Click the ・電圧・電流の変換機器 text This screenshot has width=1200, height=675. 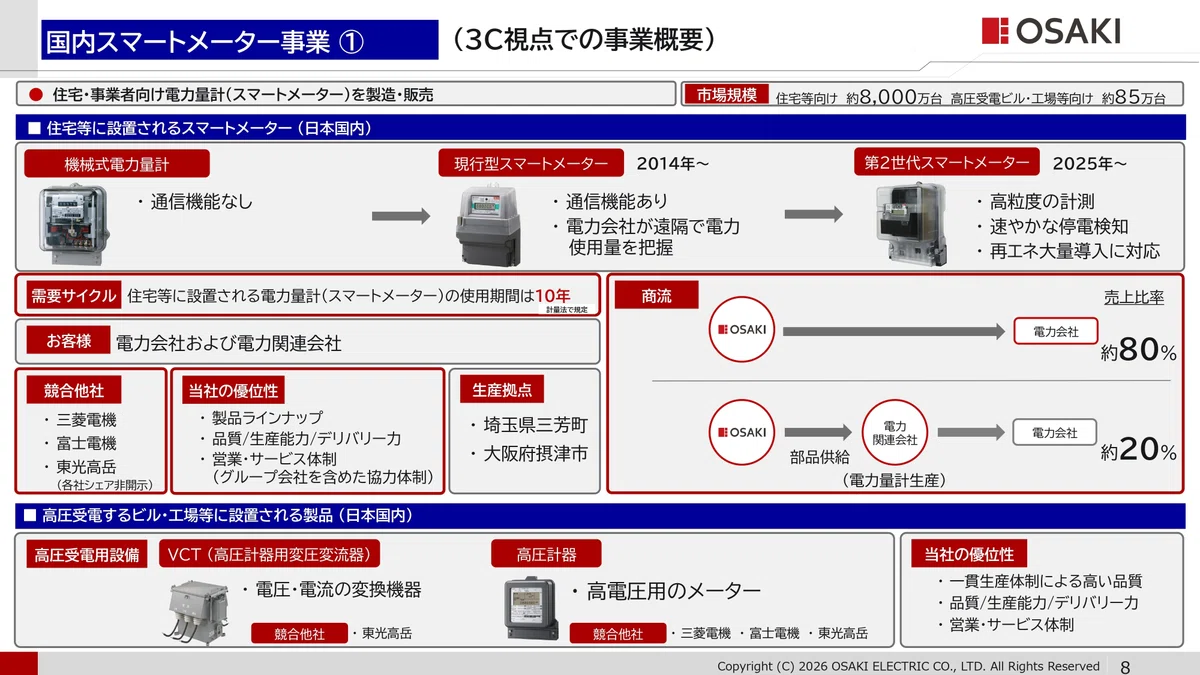(331, 590)
